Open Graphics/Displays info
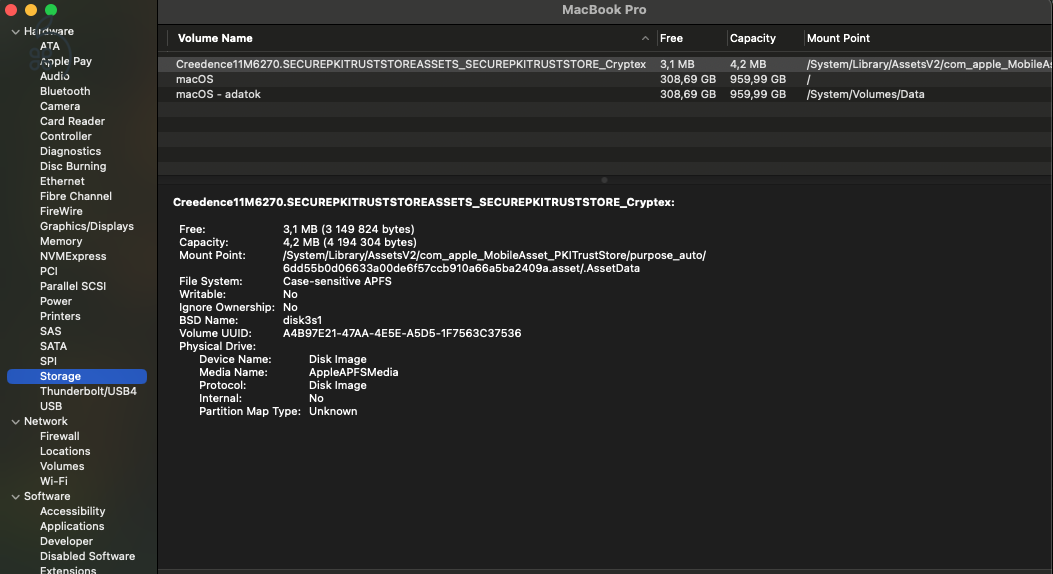Screen dimensions: 1053x574 coord(87,226)
